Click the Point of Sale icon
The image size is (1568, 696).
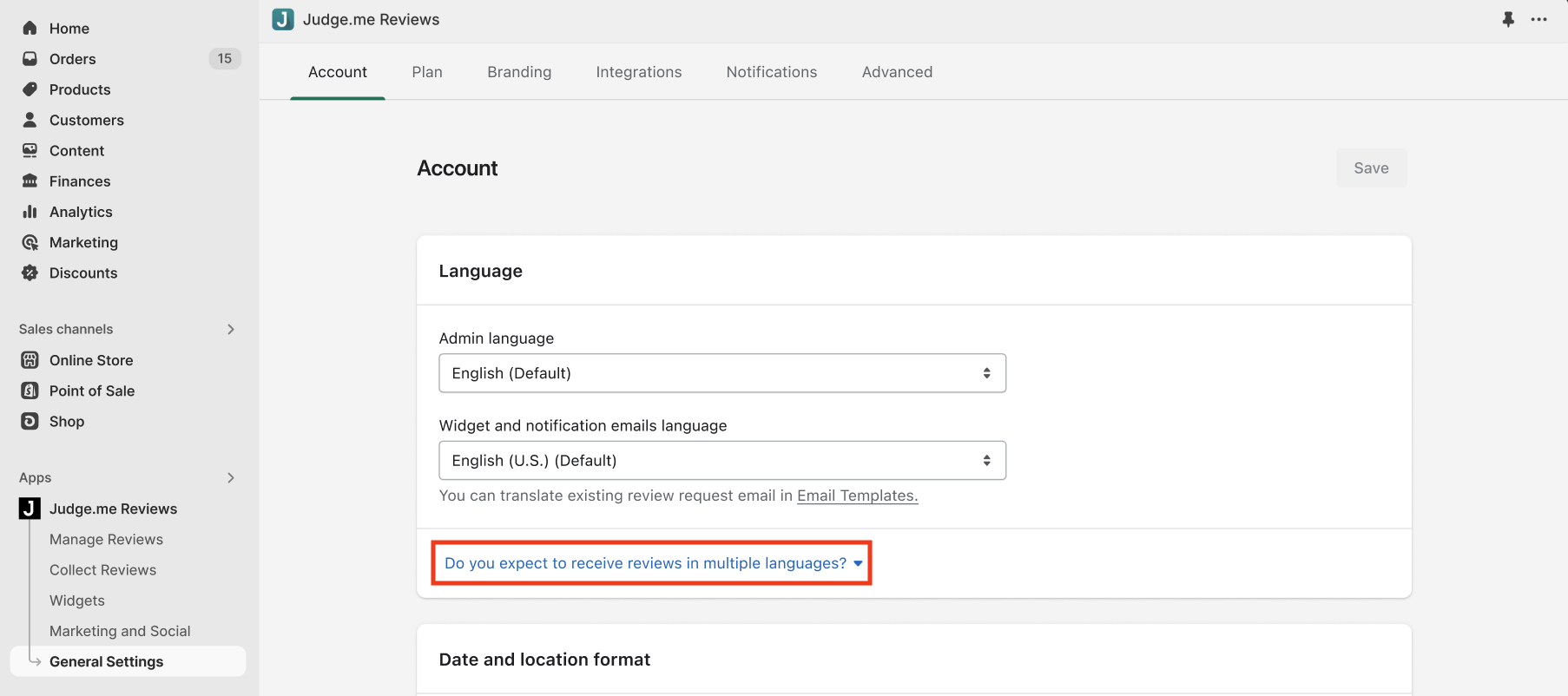[30, 391]
